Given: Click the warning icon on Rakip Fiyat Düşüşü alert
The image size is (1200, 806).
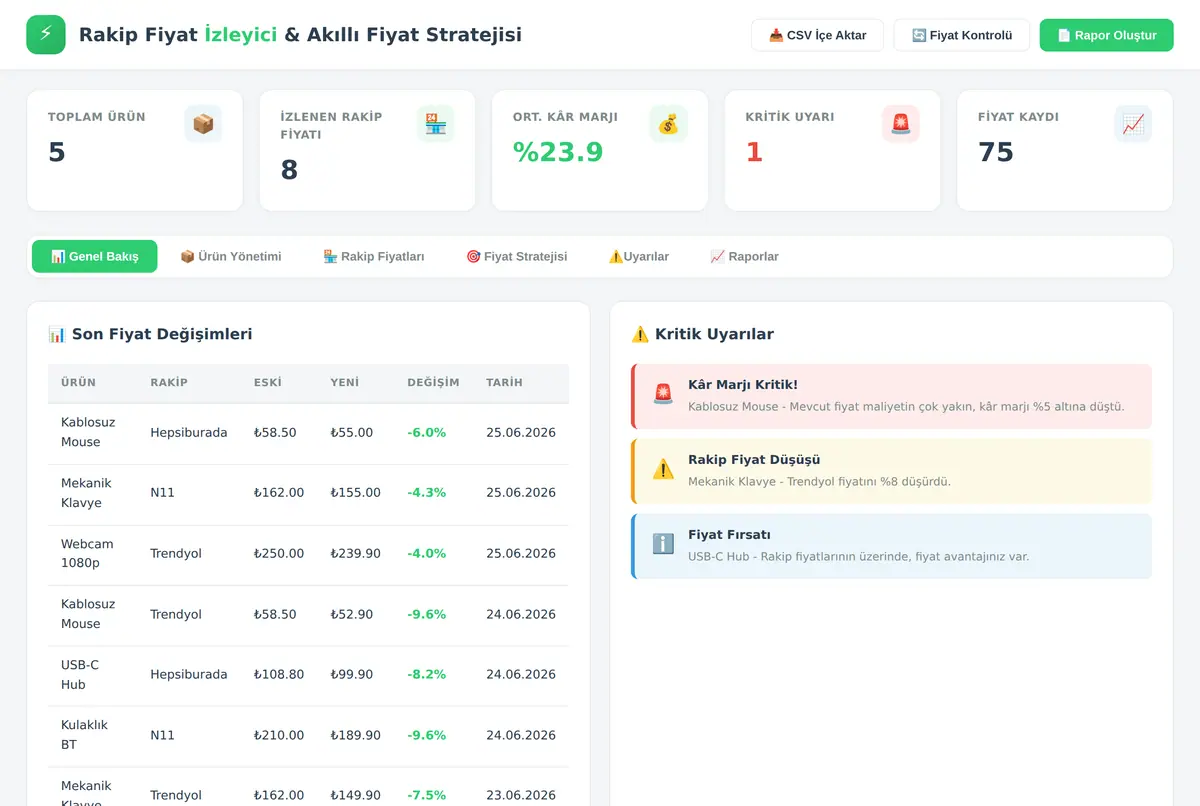Looking at the screenshot, I should click(663, 469).
